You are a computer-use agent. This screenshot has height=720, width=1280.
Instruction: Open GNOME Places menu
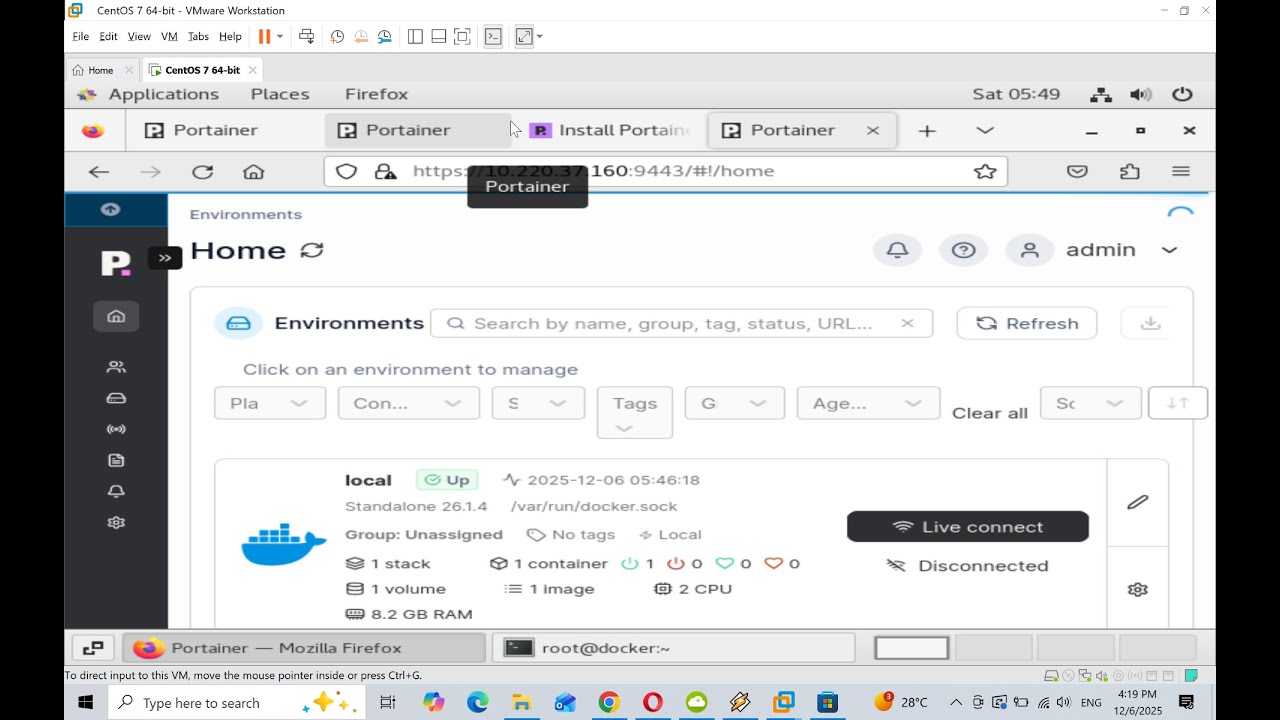[x=280, y=94]
